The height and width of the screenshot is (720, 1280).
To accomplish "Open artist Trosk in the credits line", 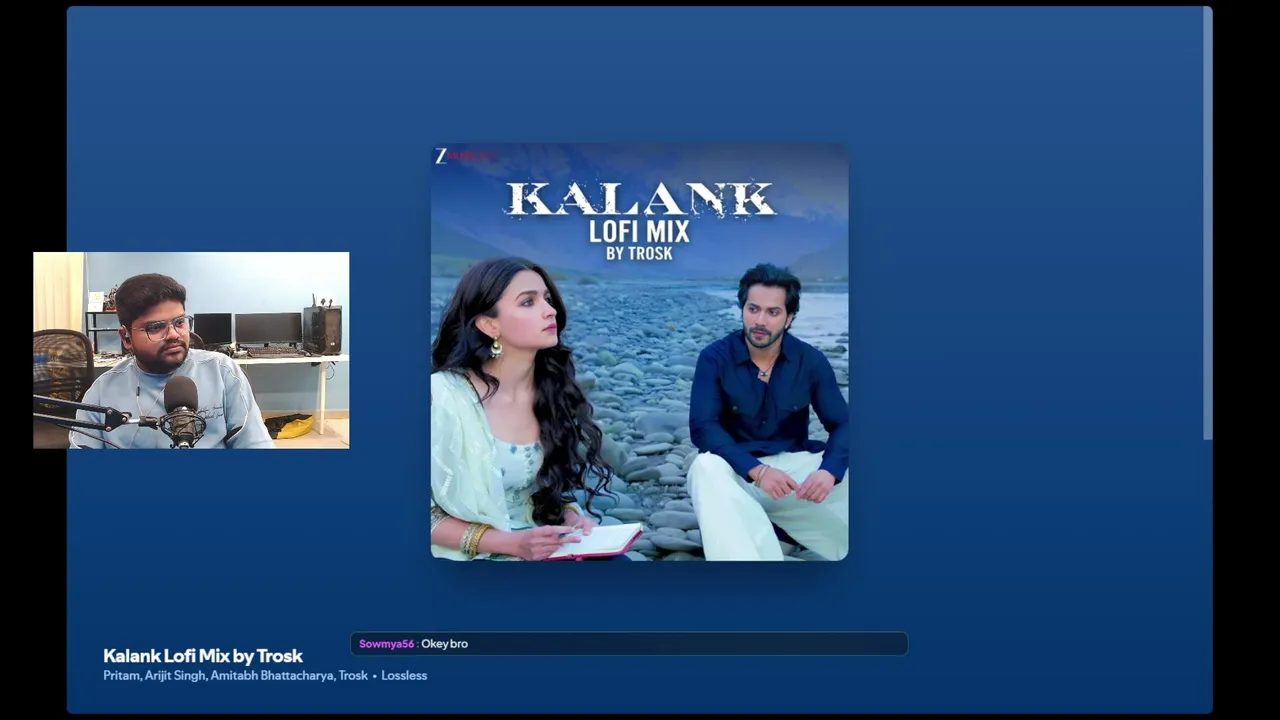I will point(353,676).
